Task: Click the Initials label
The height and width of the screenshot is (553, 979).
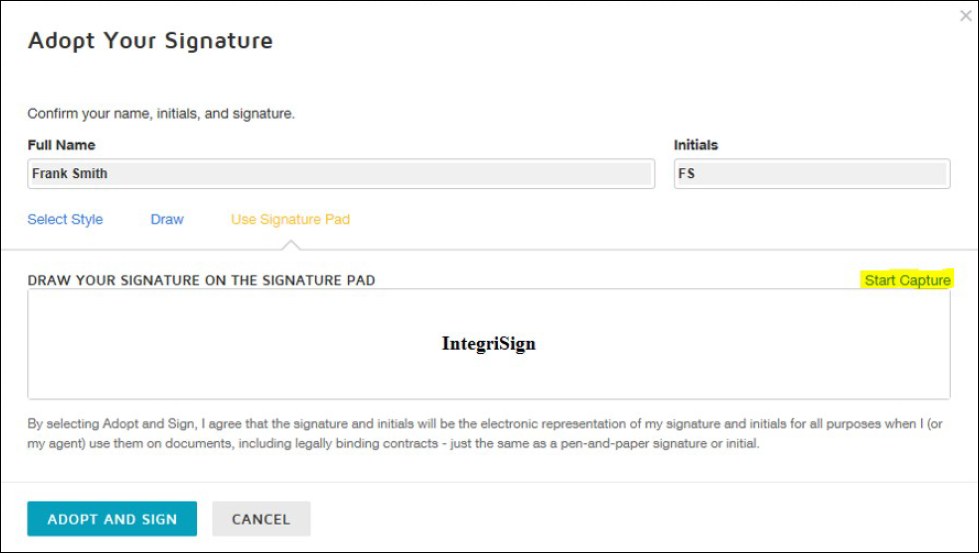Action: coord(696,145)
